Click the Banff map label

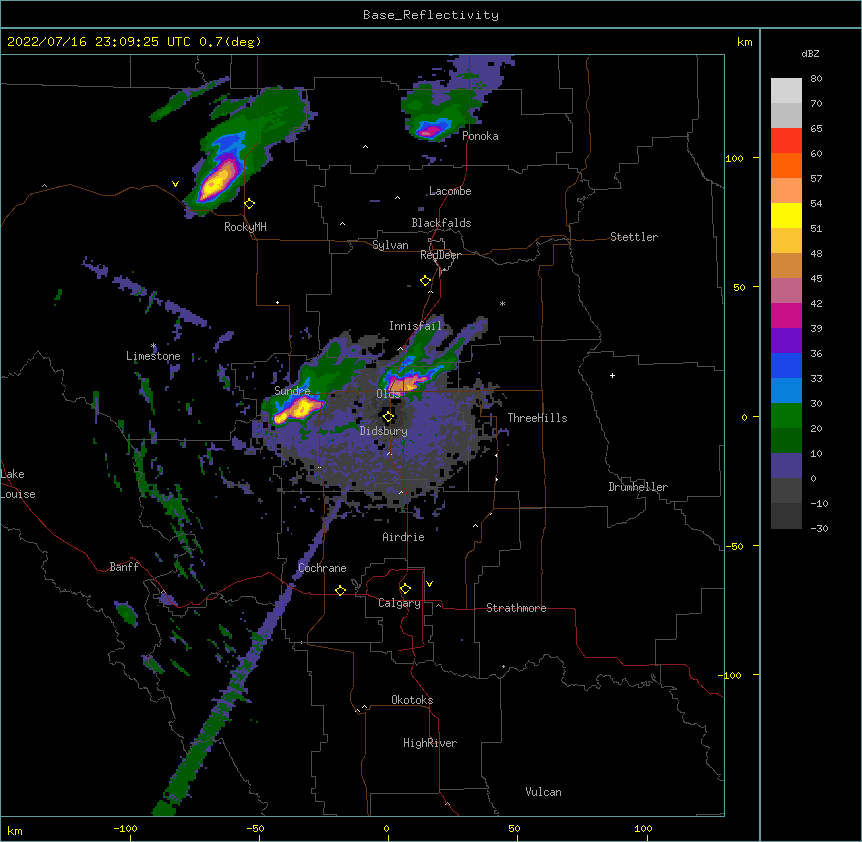tap(124, 567)
